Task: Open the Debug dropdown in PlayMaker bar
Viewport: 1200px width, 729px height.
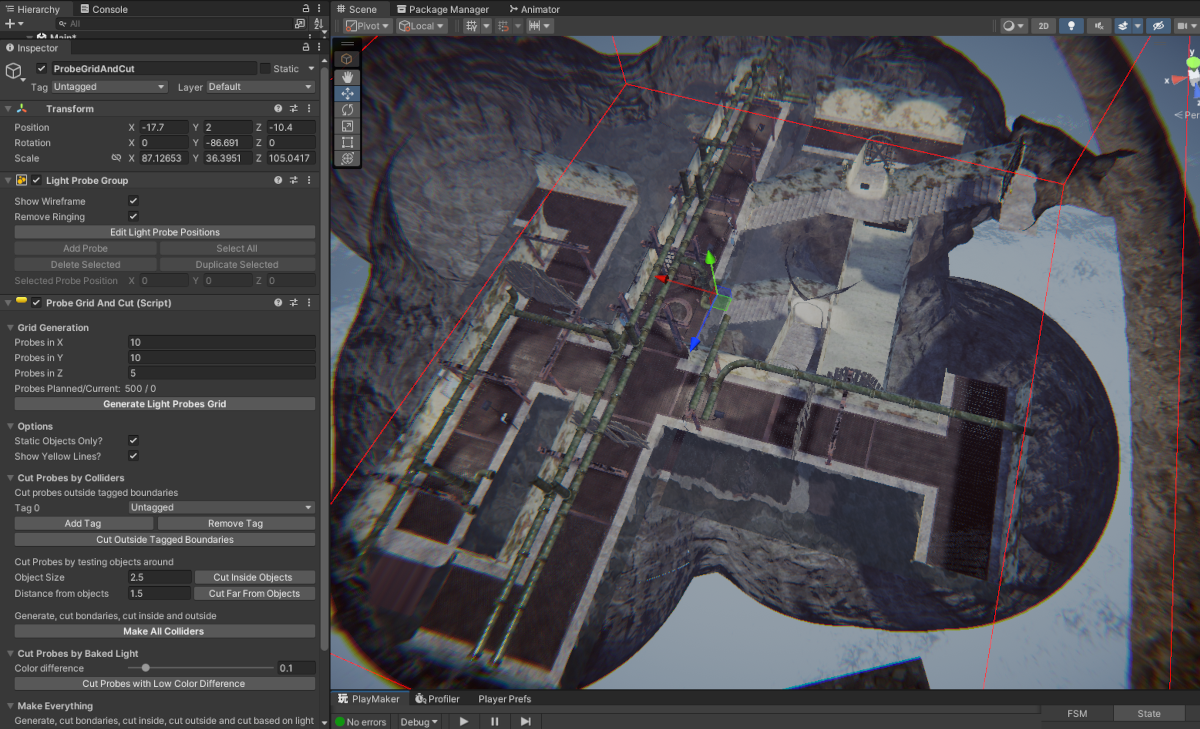Action: click(419, 721)
